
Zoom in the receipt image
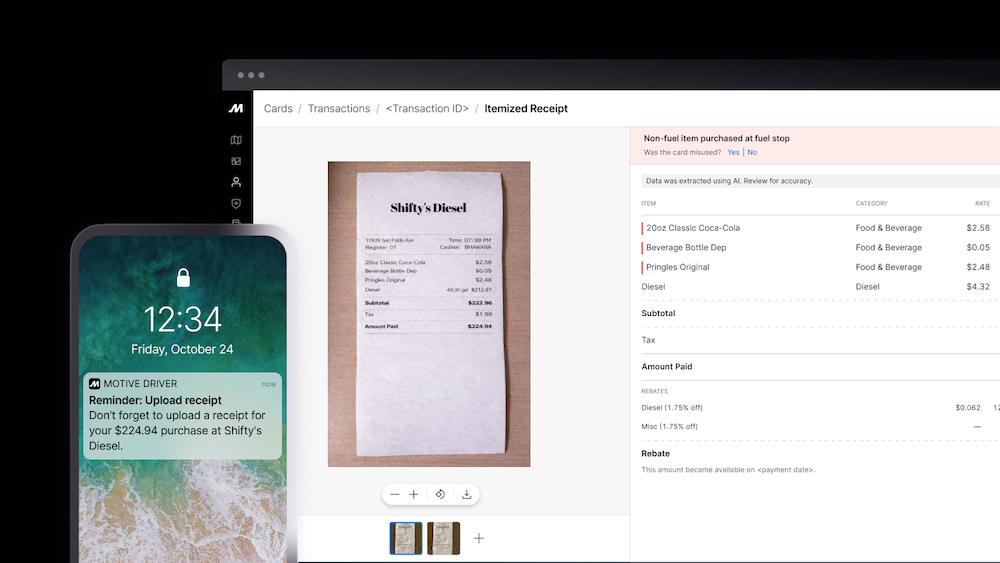pos(414,494)
